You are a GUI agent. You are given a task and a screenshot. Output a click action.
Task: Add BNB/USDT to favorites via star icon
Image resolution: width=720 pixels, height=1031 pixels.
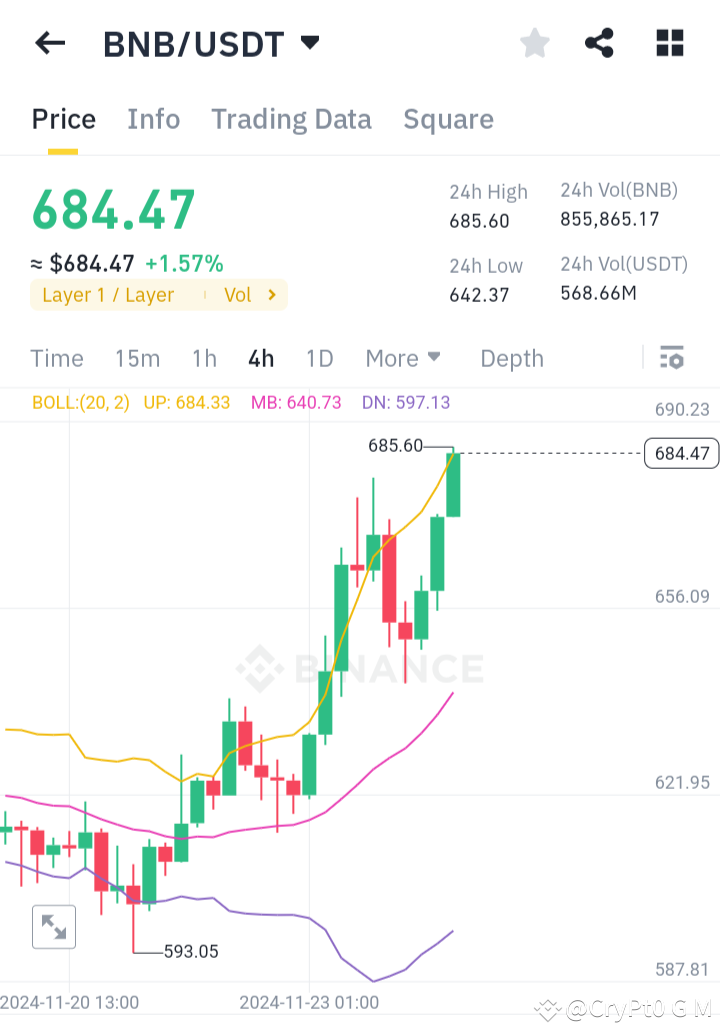[x=534, y=42]
